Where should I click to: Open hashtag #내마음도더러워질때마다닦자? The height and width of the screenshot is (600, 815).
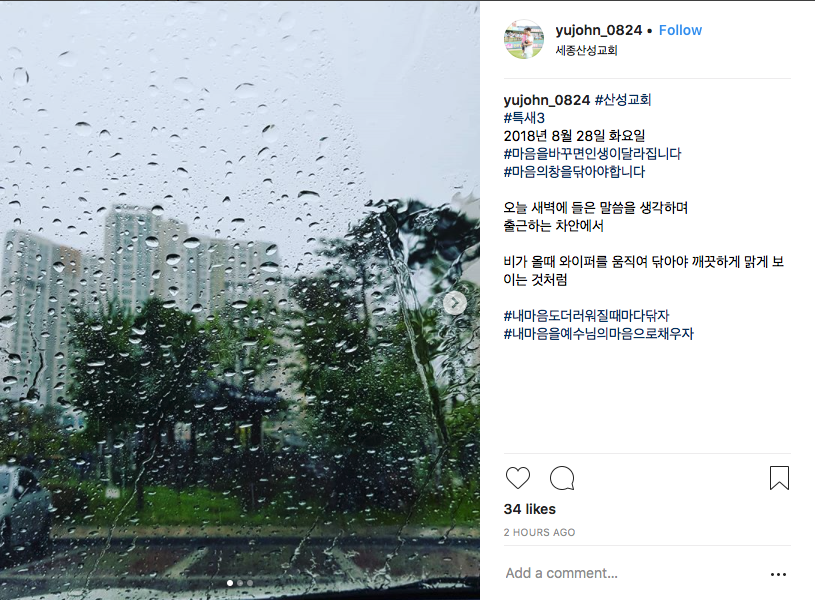coord(586,316)
